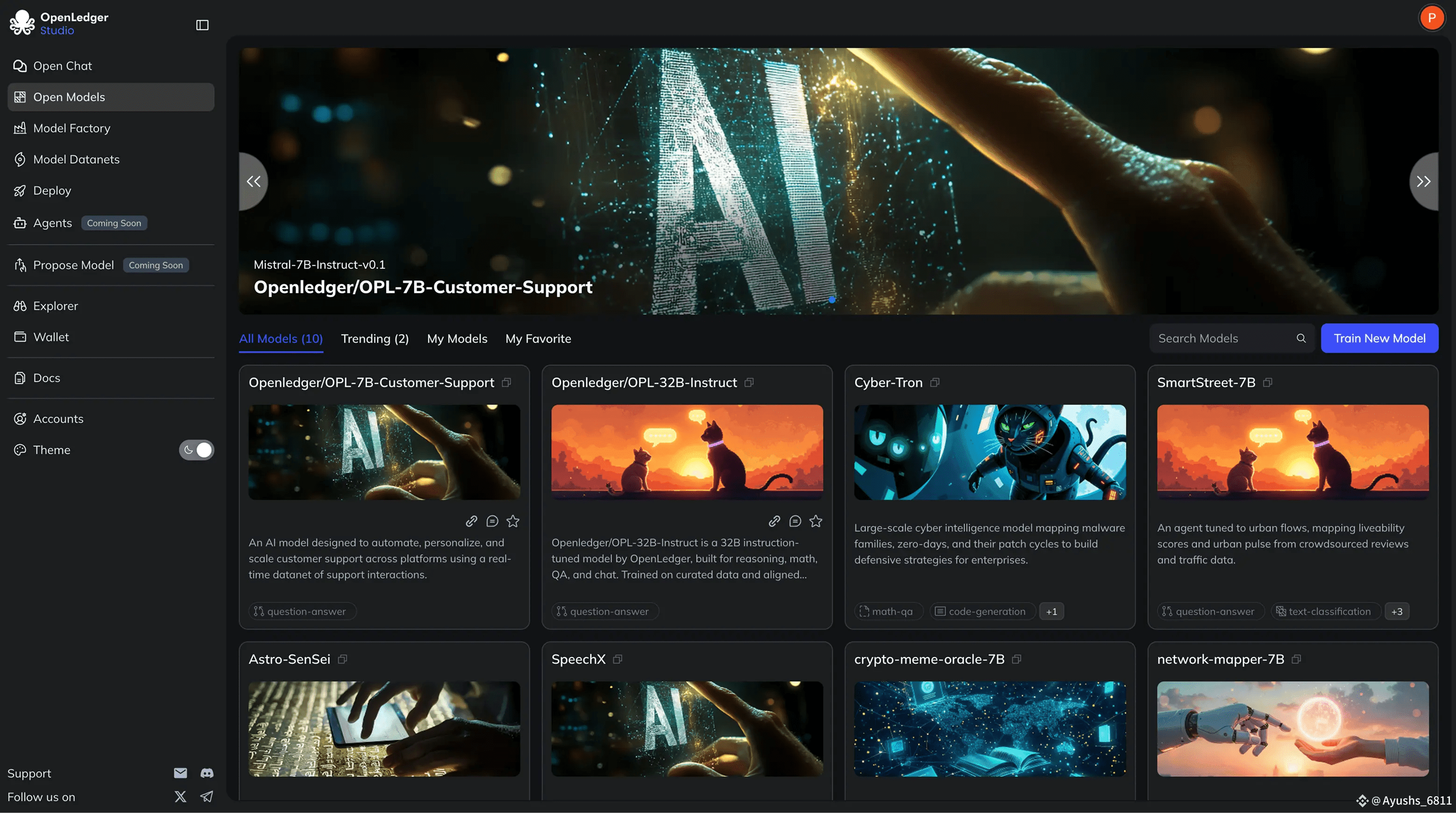Click the Train New Model button
The image size is (1456, 813).
[x=1379, y=339]
